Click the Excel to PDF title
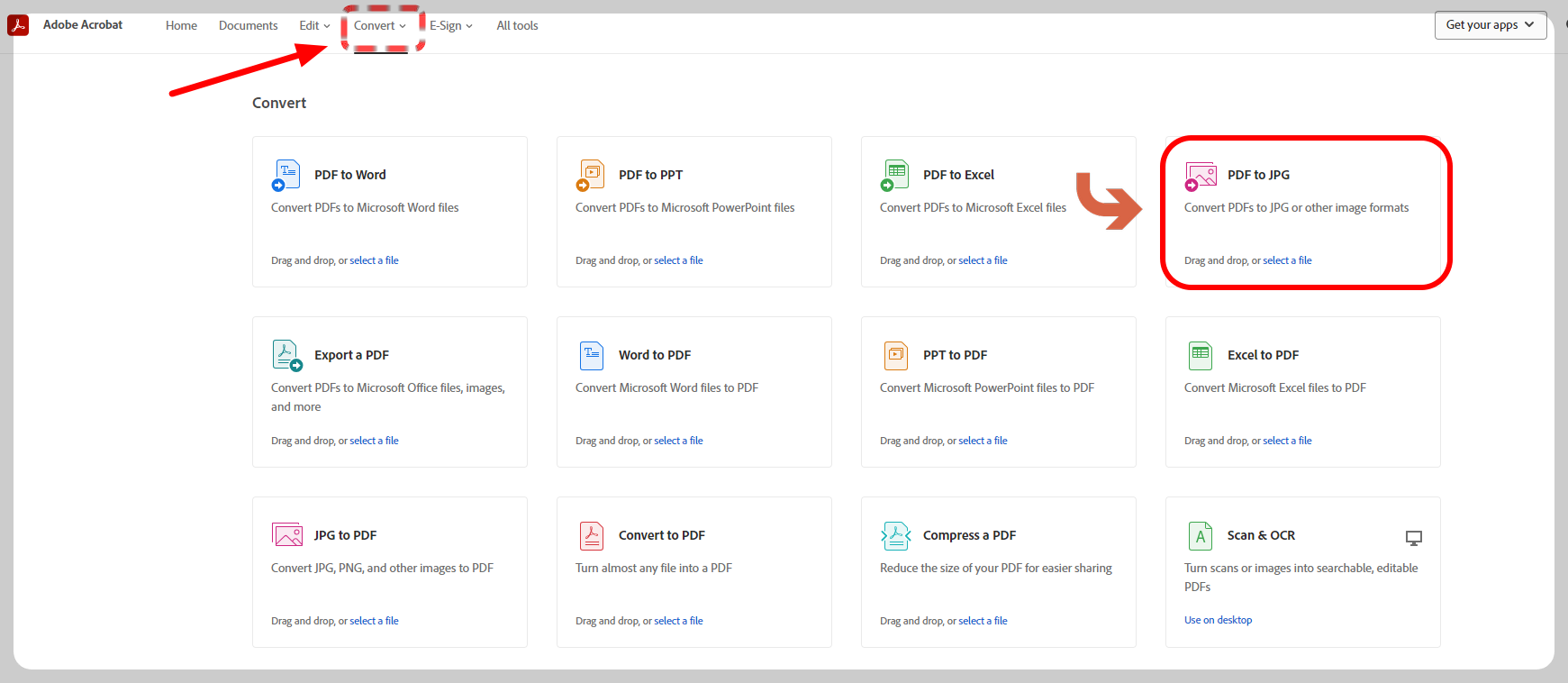This screenshot has width=1568, height=683. tap(1263, 355)
